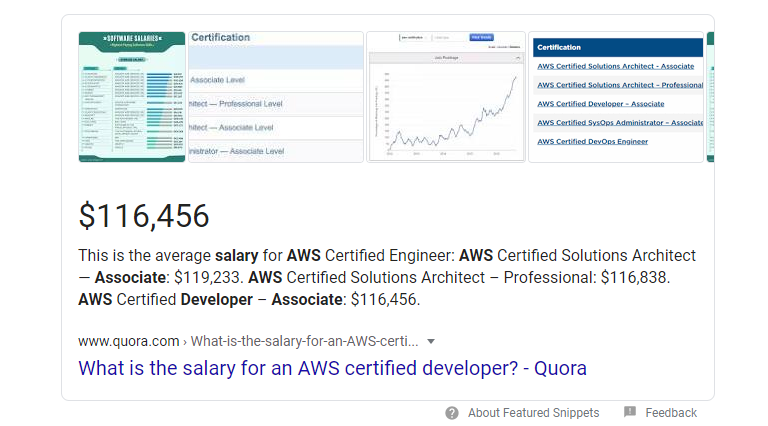Open the Certification level table thumbnail
This screenshot has height=426, width=768.
(x=276, y=97)
